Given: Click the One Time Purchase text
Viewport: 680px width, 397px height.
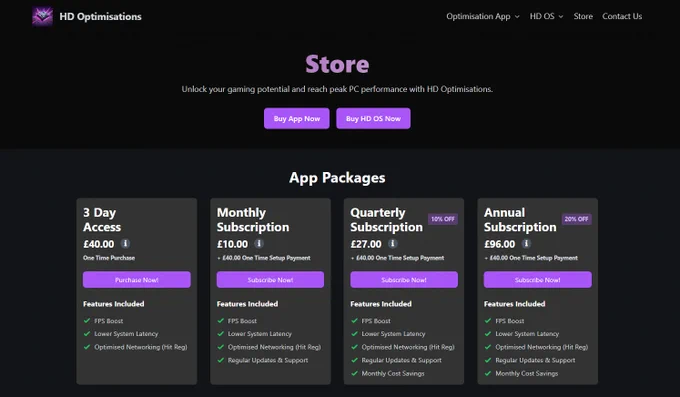Looking at the screenshot, I should pyautogui.click(x=109, y=258).
